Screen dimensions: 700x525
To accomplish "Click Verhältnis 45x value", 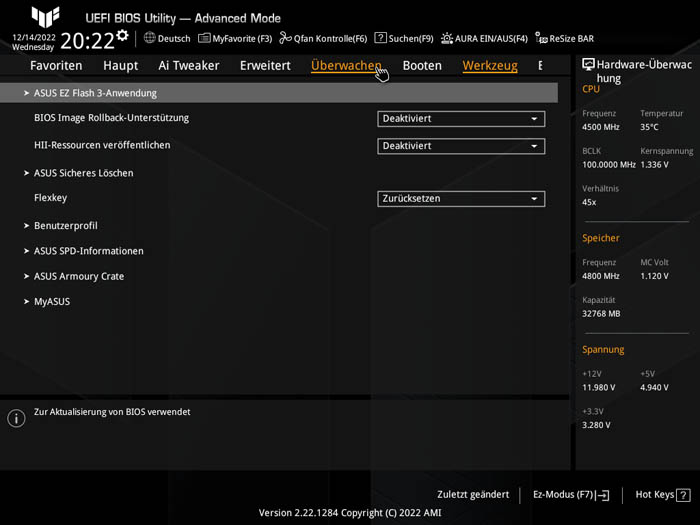I will tap(589, 202).
